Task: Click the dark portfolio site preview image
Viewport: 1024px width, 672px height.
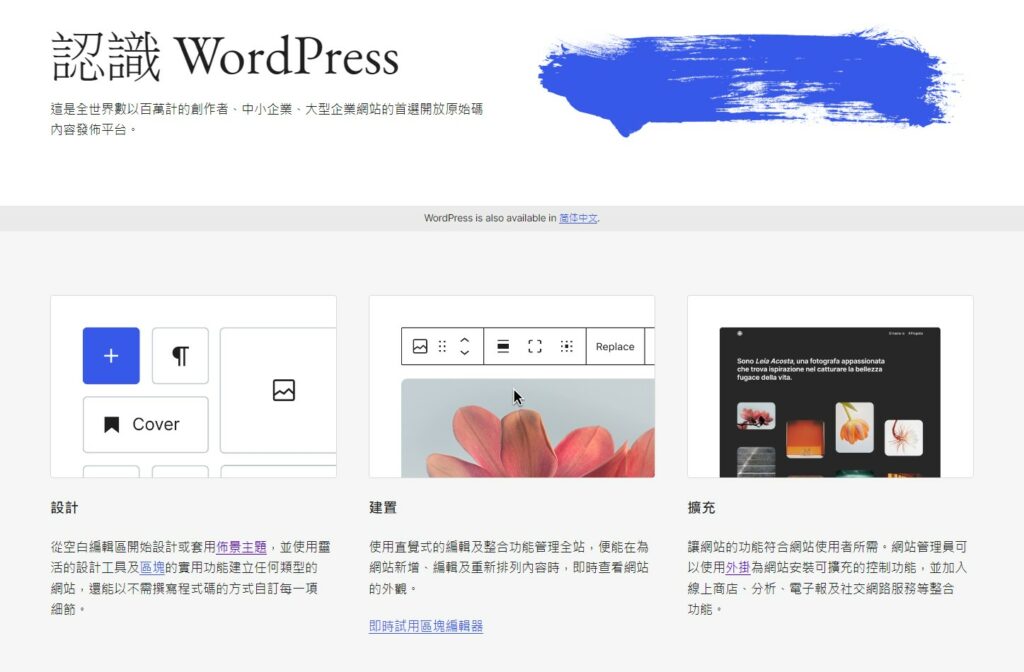Action: [x=830, y=402]
